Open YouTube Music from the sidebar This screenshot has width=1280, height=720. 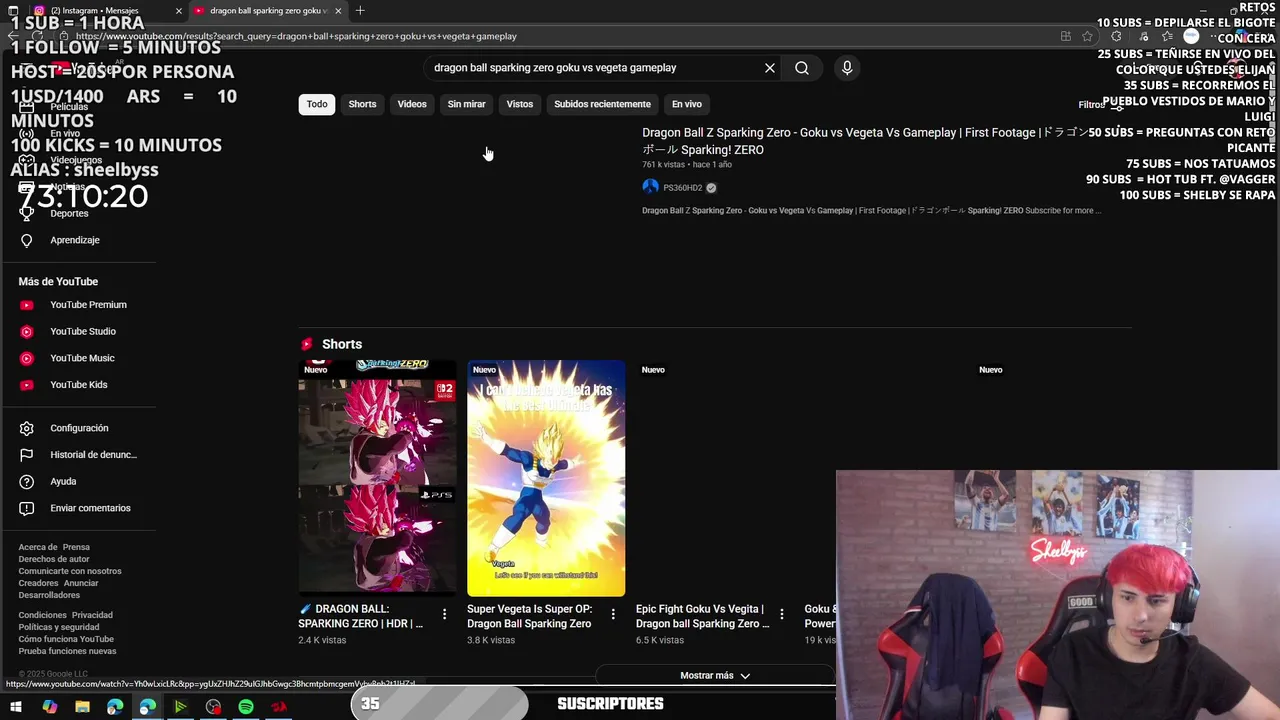78,358
